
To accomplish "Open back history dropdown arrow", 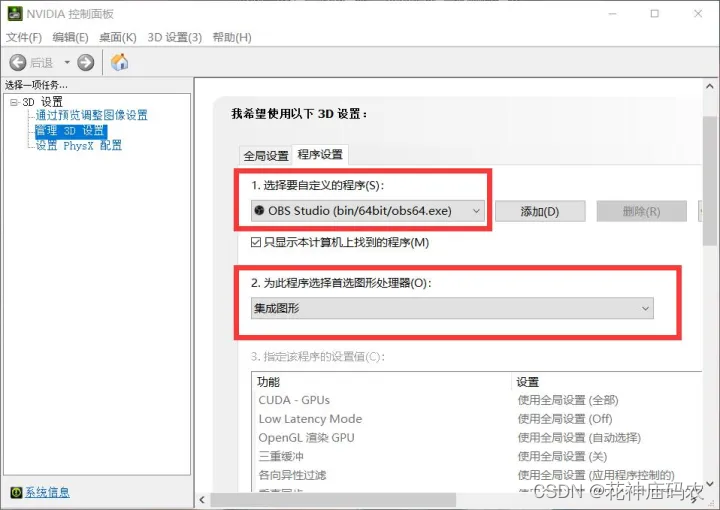I will coord(67,62).
